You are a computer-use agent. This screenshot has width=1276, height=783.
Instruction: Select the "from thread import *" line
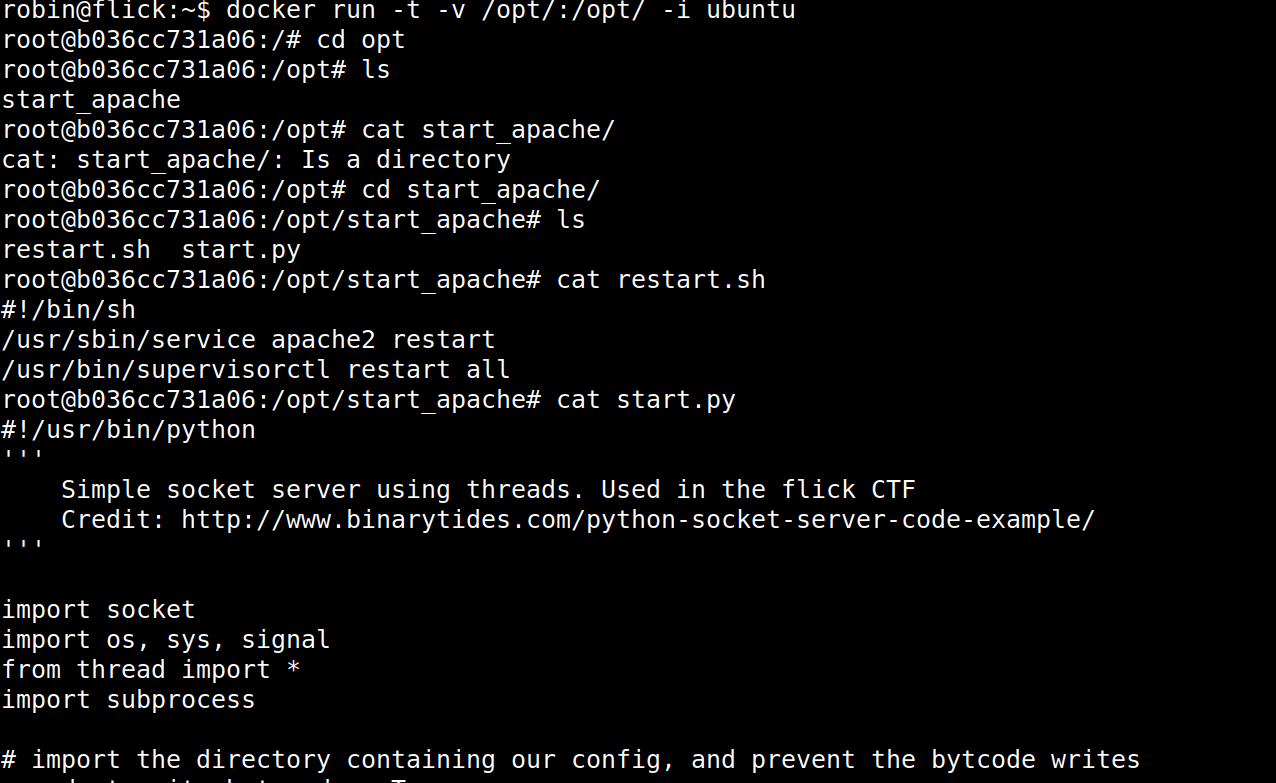tap(150, 670)
